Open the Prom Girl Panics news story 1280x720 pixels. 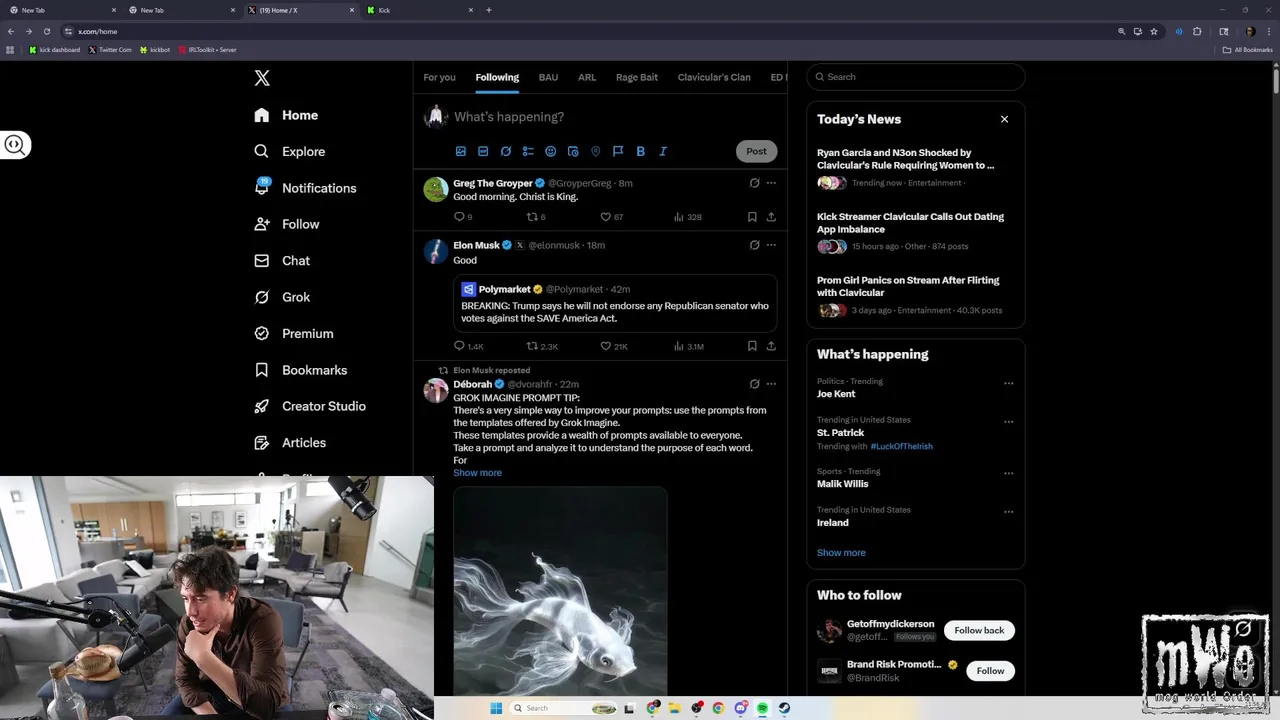pyautogui.click(x=915, y=296)
